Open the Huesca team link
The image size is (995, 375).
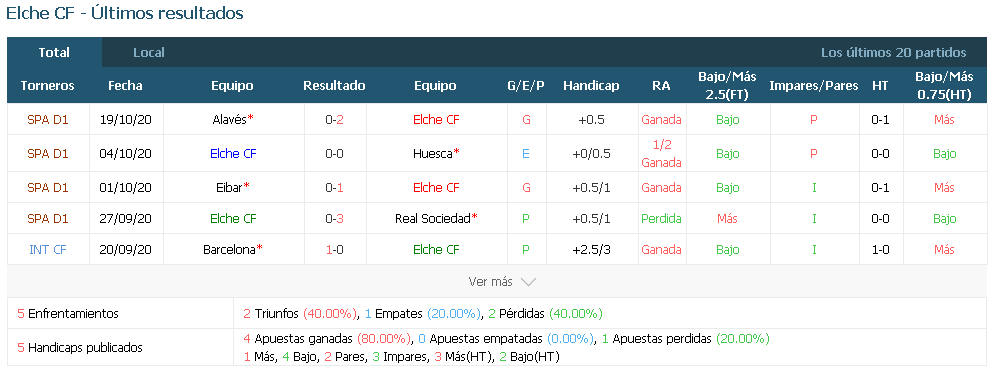435,154
